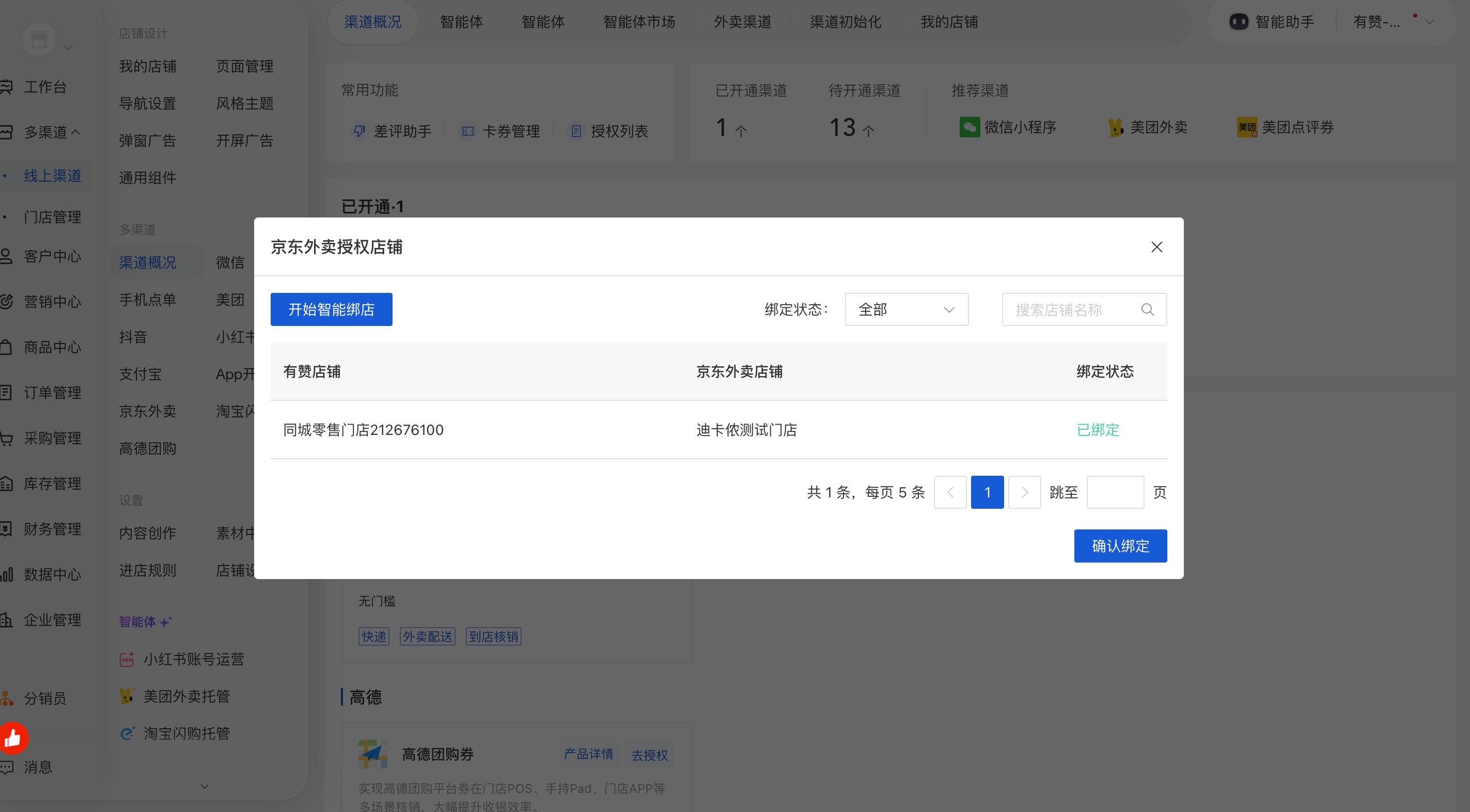This screenshot has height=812, width=1470.
Task: Select the 同城零售门店212676100 cell
Action: click(364, 430)
